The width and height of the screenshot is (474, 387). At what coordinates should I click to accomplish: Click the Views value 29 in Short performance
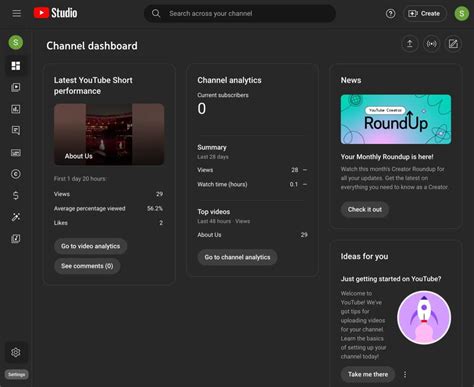[159, 194]
